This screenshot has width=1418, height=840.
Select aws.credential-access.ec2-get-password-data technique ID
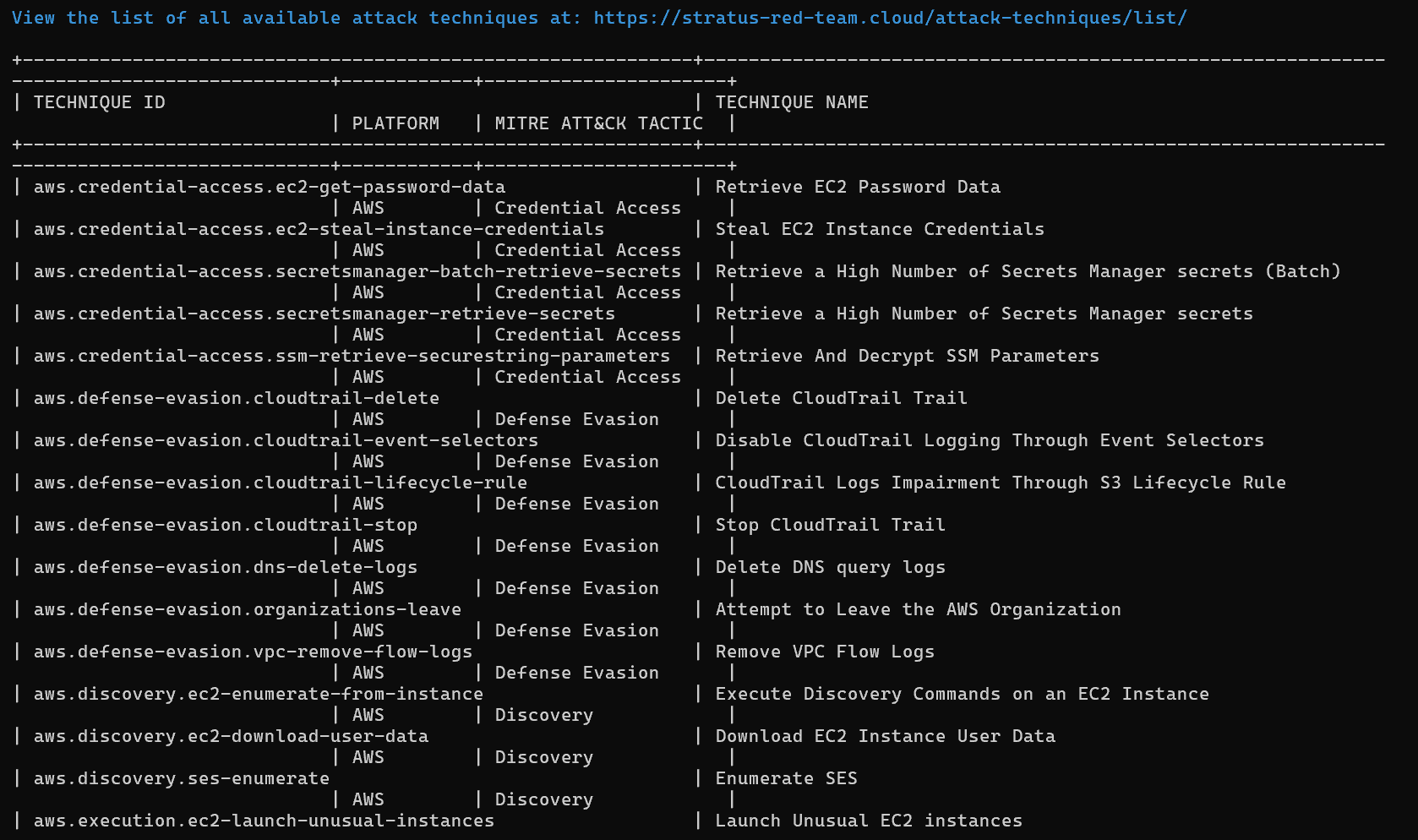[270, 187]
